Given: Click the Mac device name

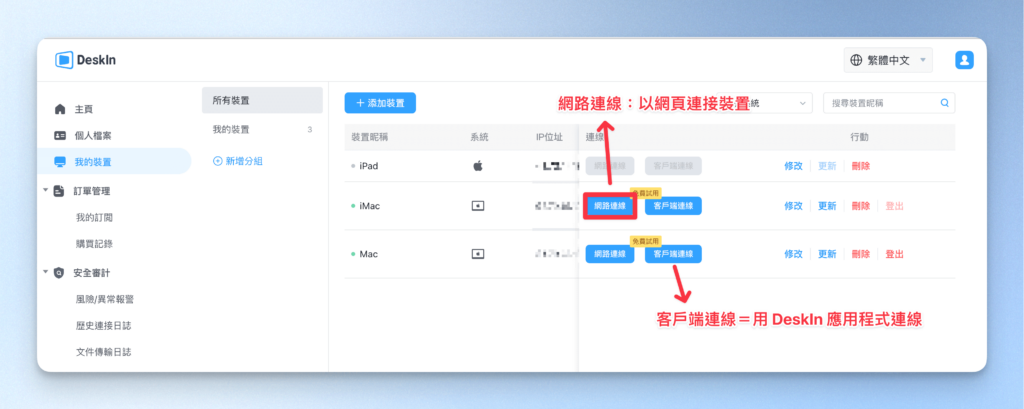Looking at the screenshot, I should point(368,254).
